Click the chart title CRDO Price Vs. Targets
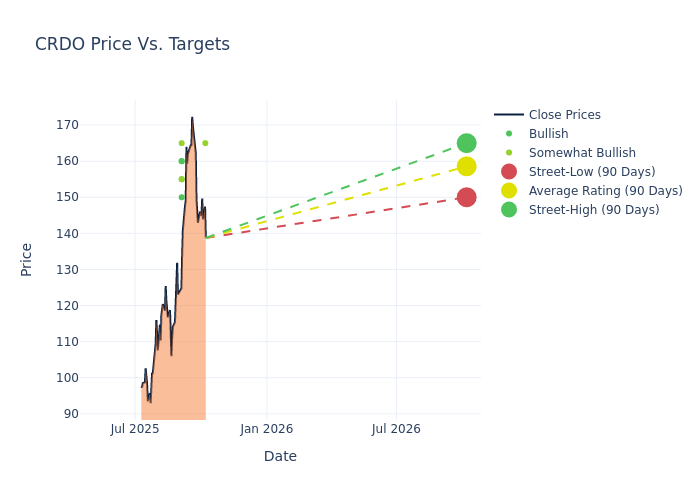Viewport: 700px width, 500px height. point(132,44)
